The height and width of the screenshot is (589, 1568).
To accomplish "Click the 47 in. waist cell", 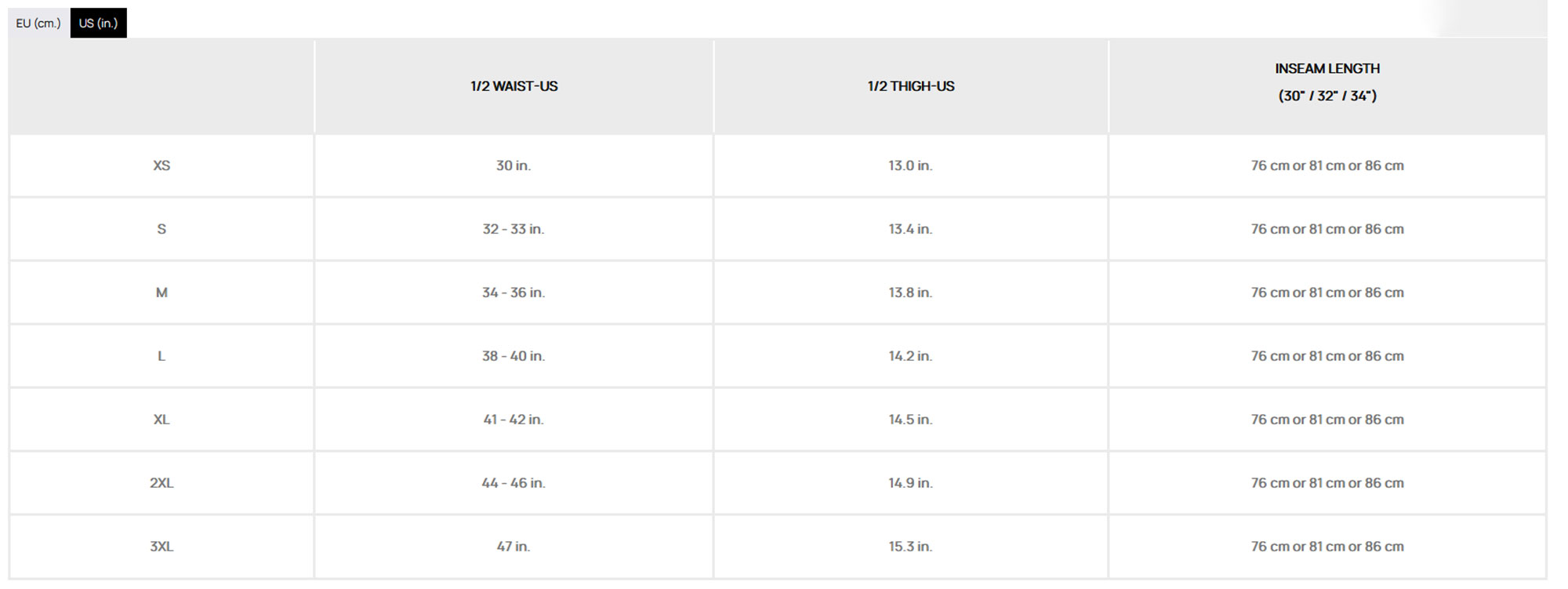I will click(x=514, y=547).
